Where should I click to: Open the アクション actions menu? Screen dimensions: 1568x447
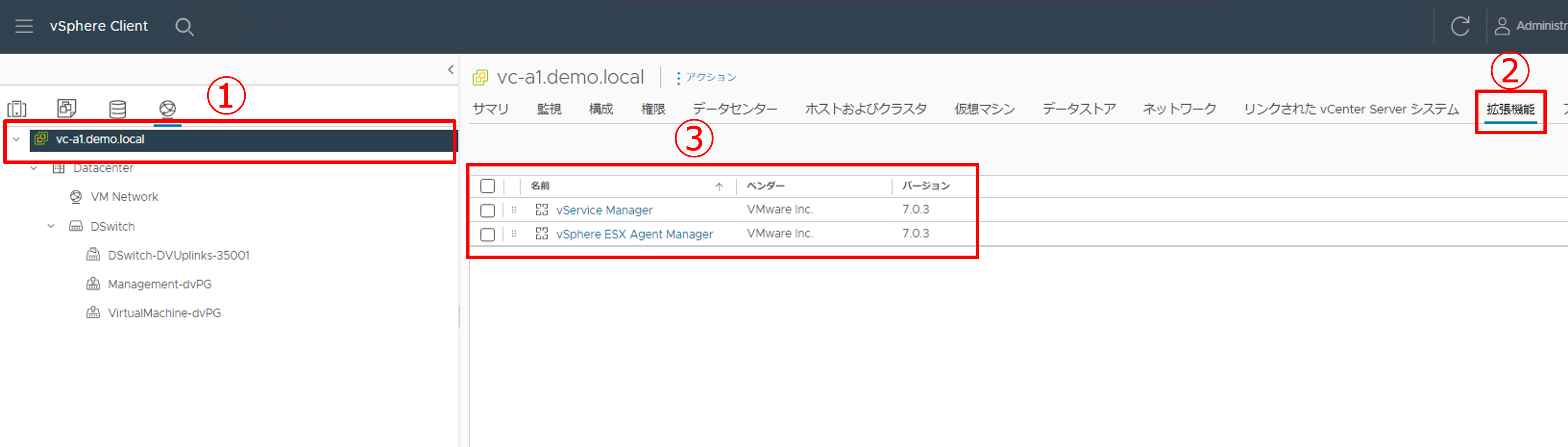(x=706, y=77)
